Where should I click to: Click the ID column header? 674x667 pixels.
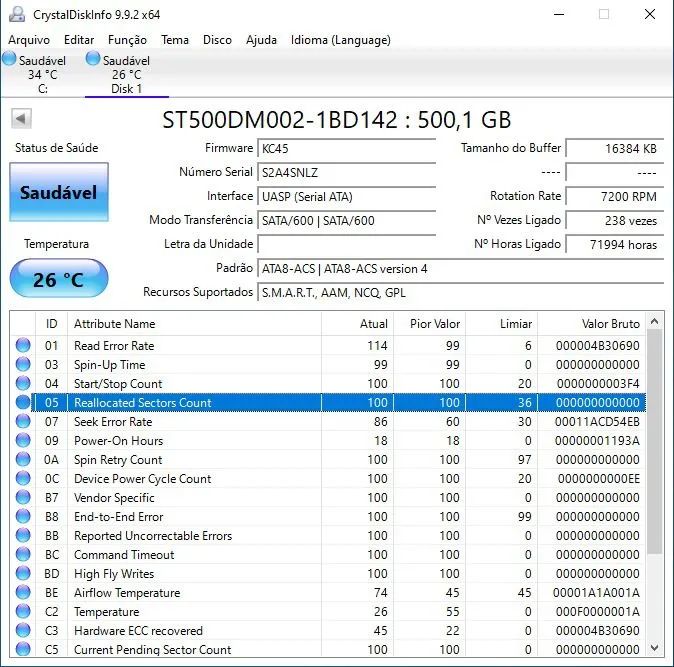[51, 324]
